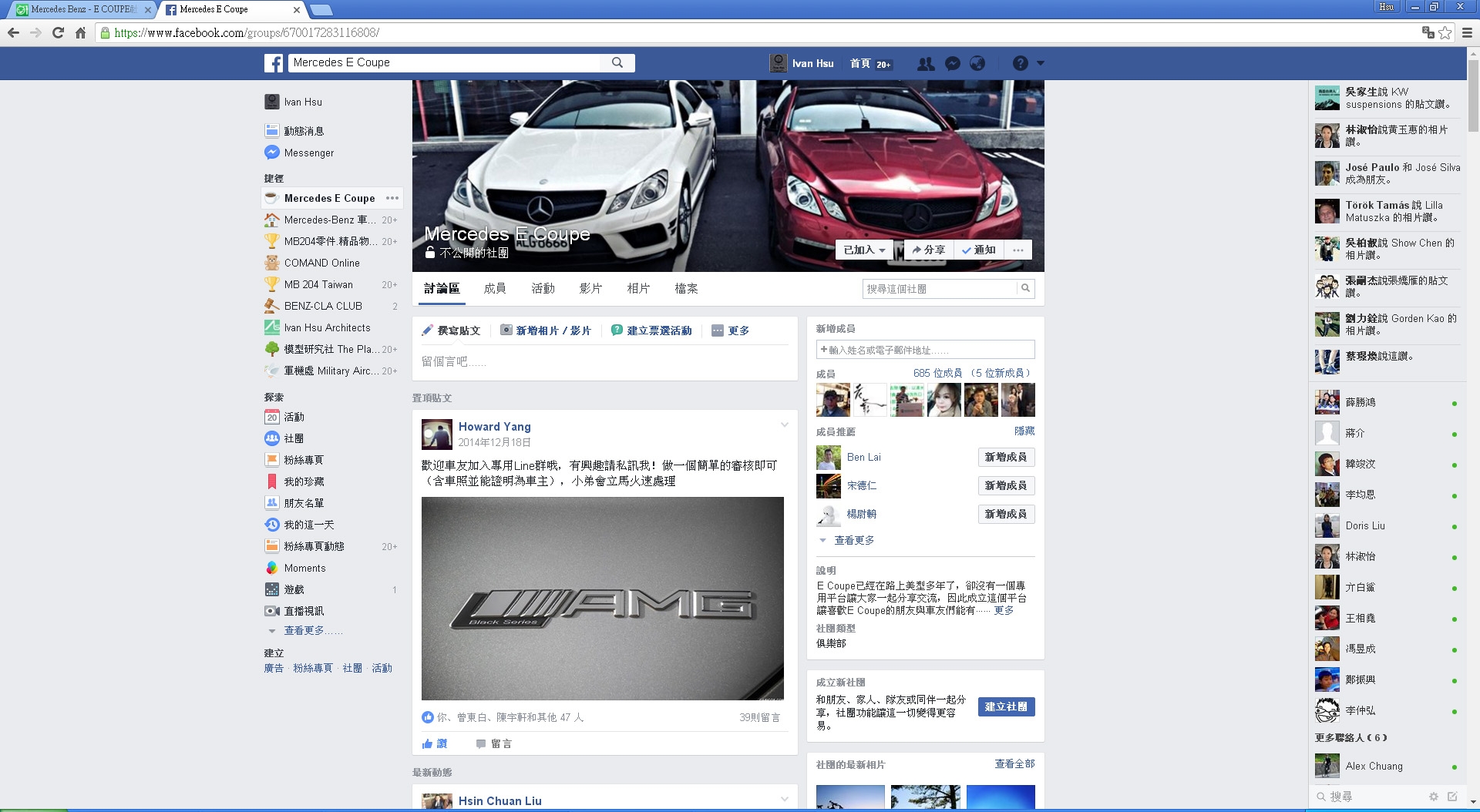Click the search magnifier in top bar

pos(617,62)
